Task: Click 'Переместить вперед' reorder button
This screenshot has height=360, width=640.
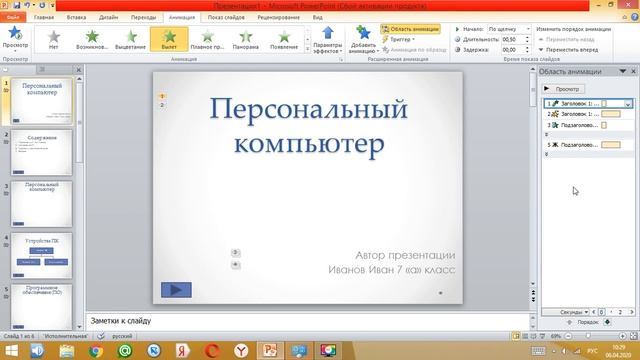Action: tap(568, 49)
